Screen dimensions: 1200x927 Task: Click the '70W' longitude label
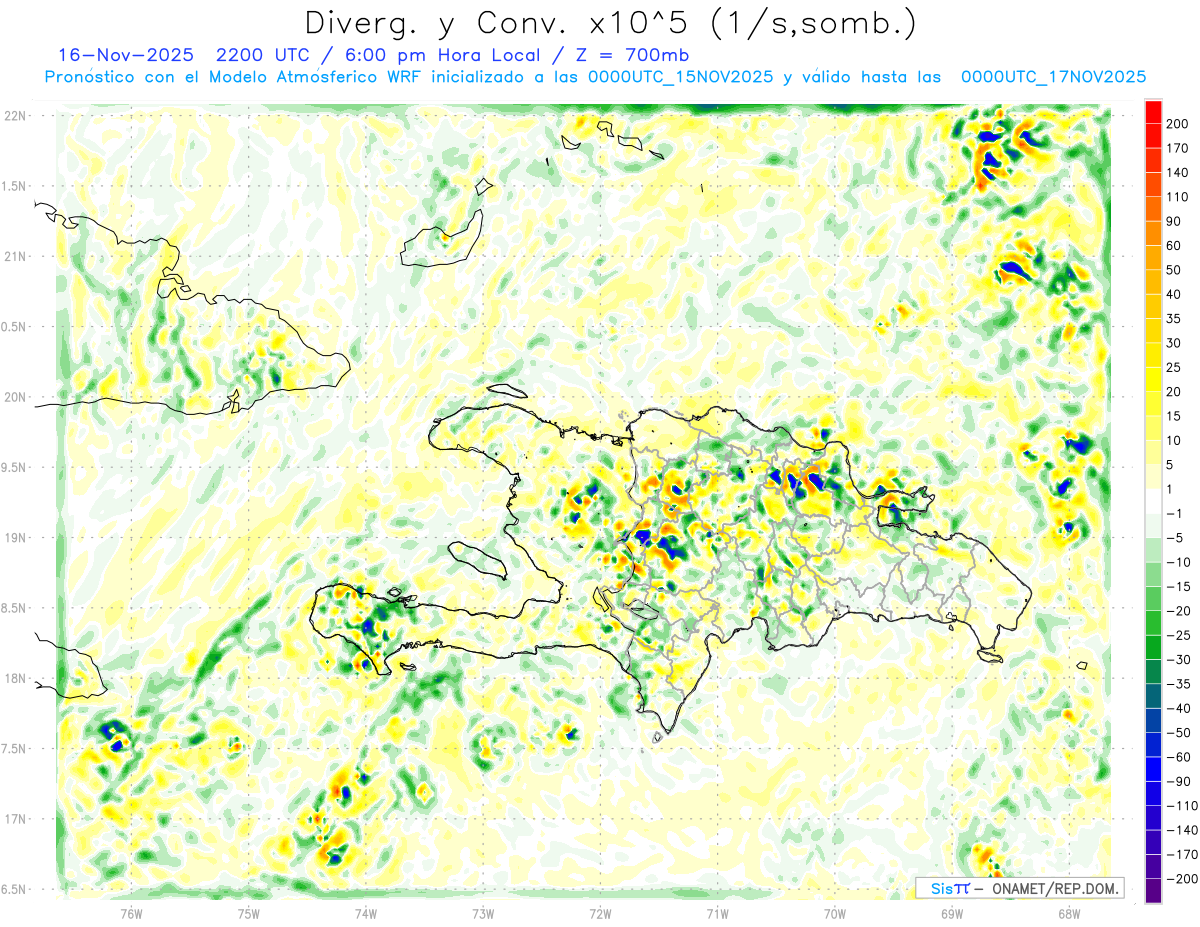(834, 913)
